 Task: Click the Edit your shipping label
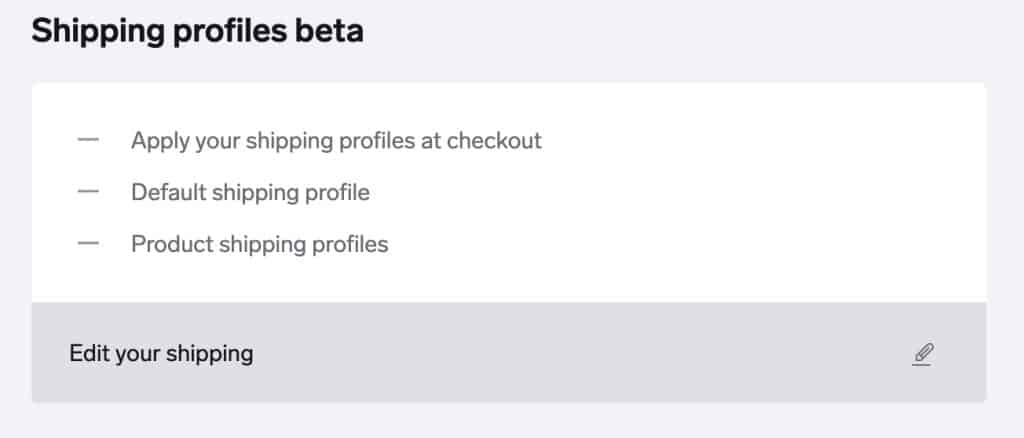[161, 353]
